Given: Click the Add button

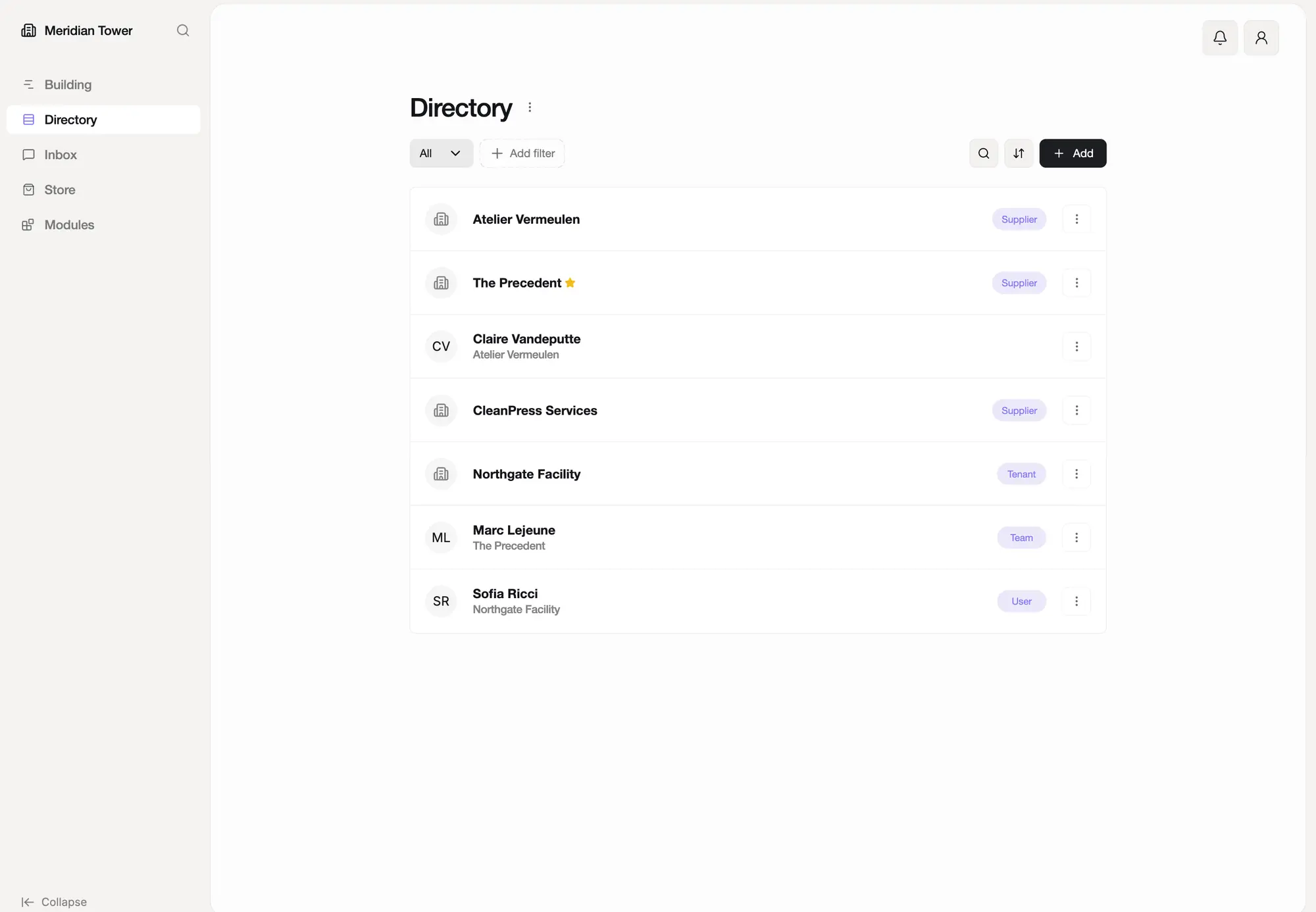Looking at the screenshot, I should coord(1073,153).
